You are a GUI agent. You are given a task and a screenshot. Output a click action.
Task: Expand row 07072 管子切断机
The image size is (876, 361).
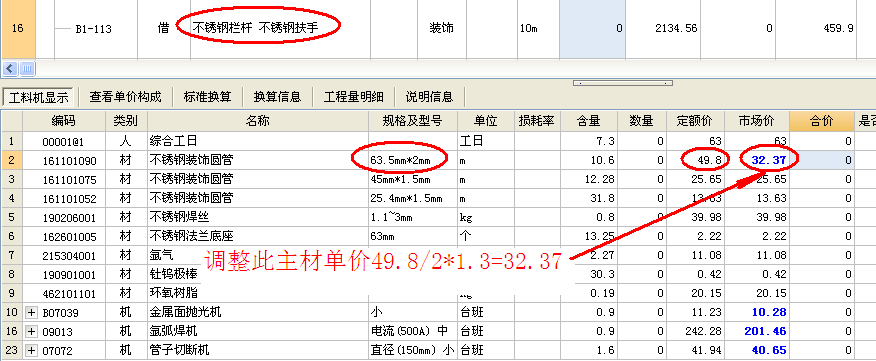coord(31,351)
